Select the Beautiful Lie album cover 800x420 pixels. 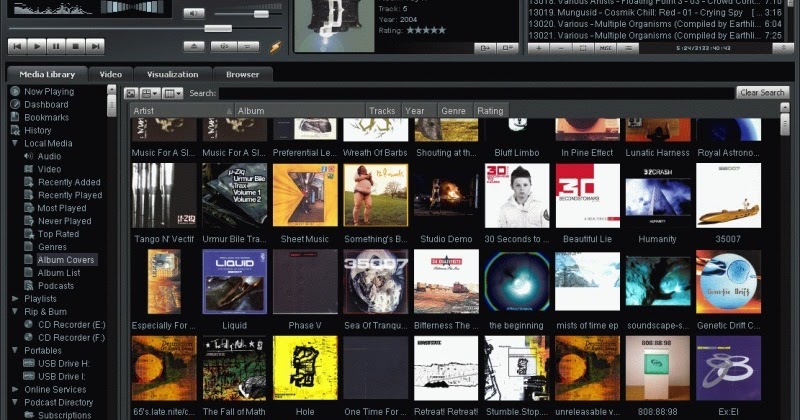tap(587, 195)
